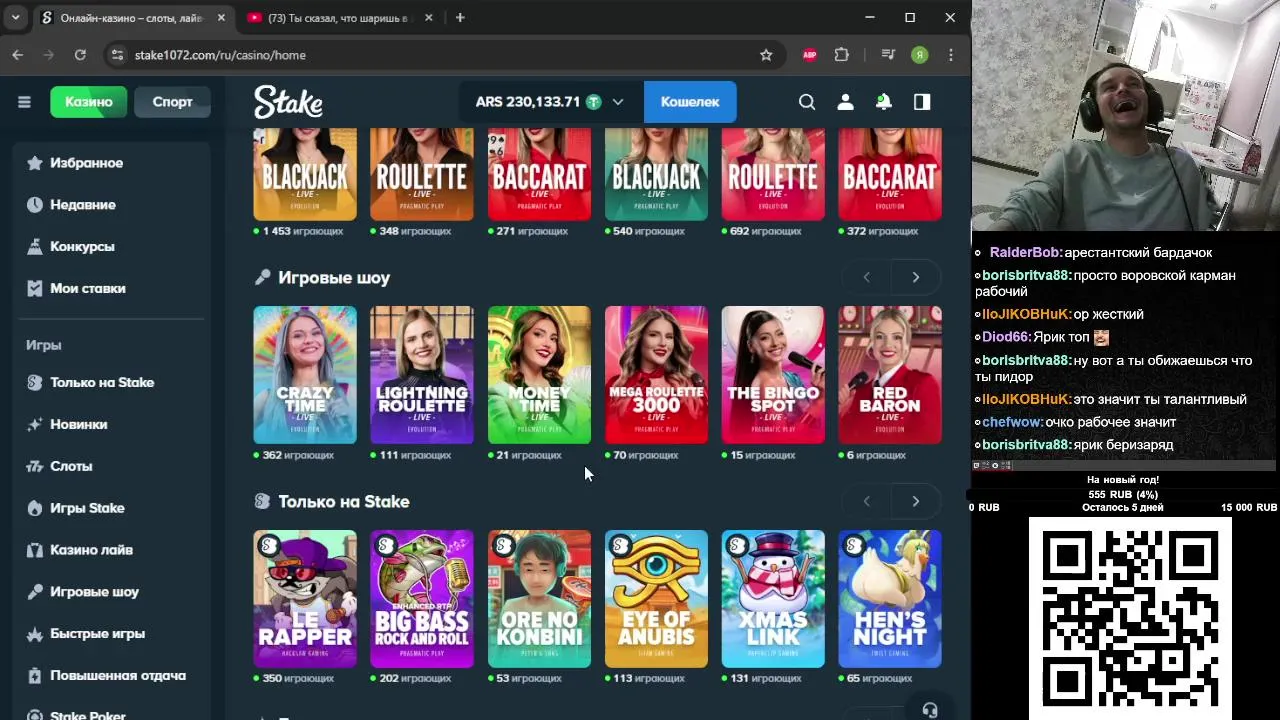The image size is (1280, 720).
Task: Open a new browser tab
Action: pos(460,18)
